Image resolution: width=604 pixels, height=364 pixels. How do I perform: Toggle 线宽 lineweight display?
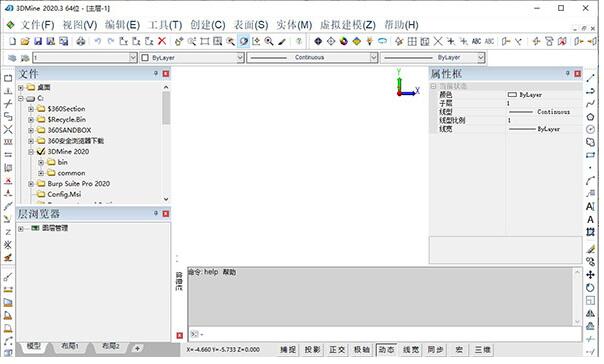click(x=411, y=350)
